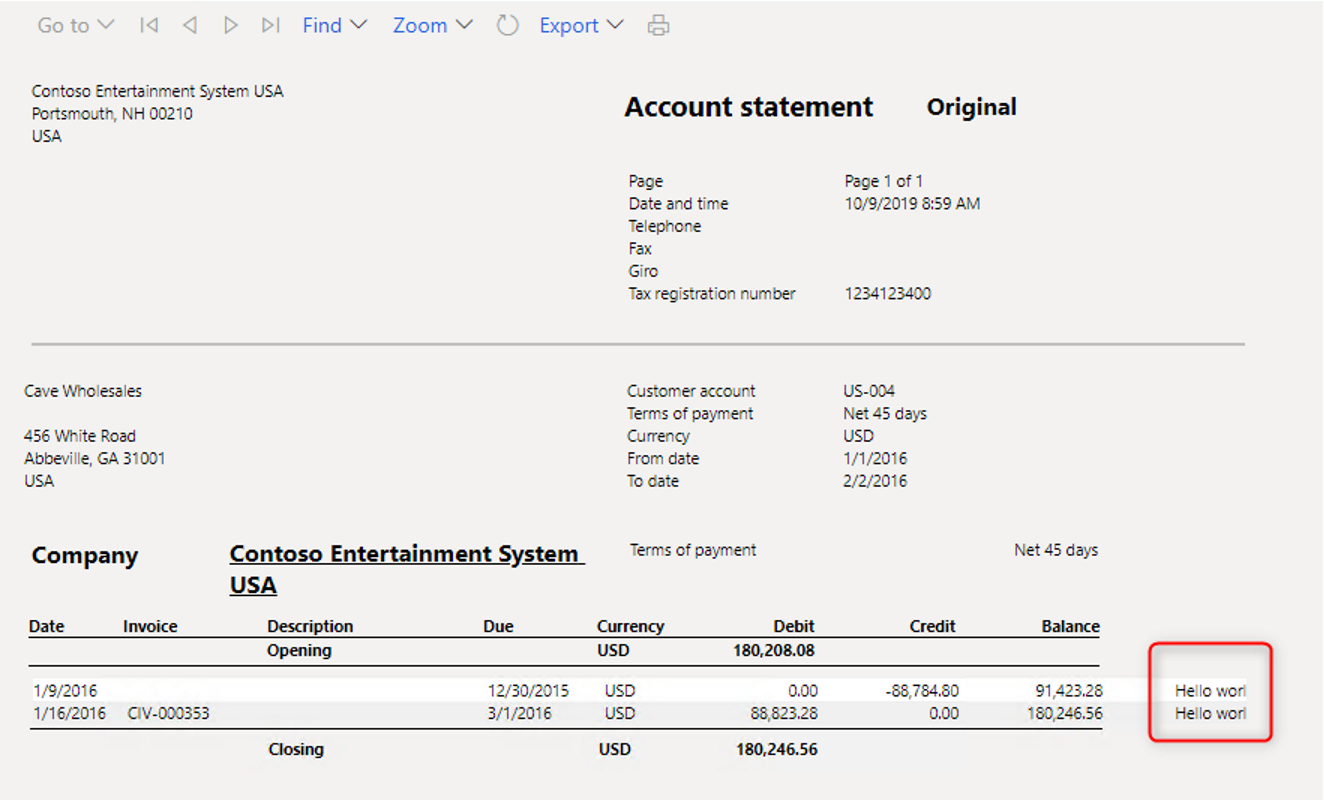The height and width of the screenshot is (800, 1324).
Task: Advance to the next report page
Action: (231, 25)
